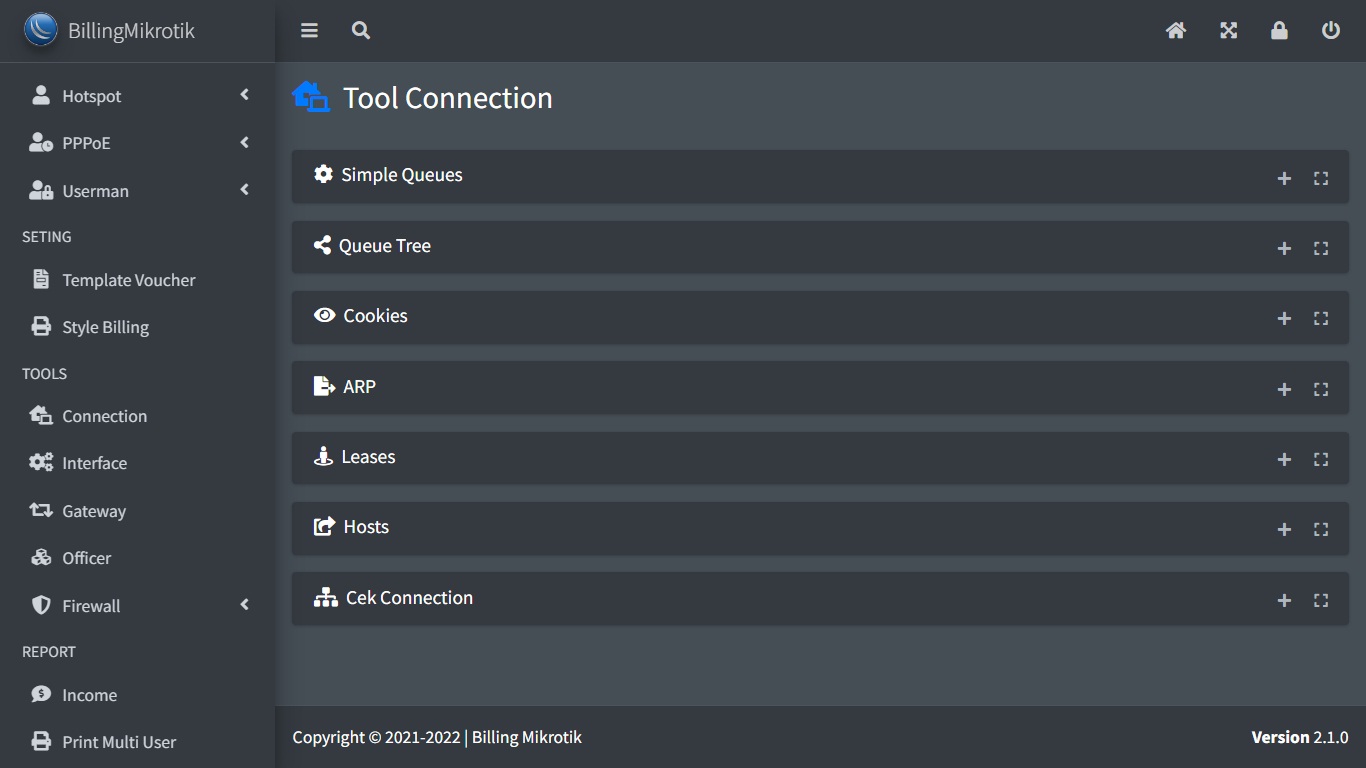Open the search icon in top bar
The height and width of the screenshot is (768, 1366).
click(361, 31)
